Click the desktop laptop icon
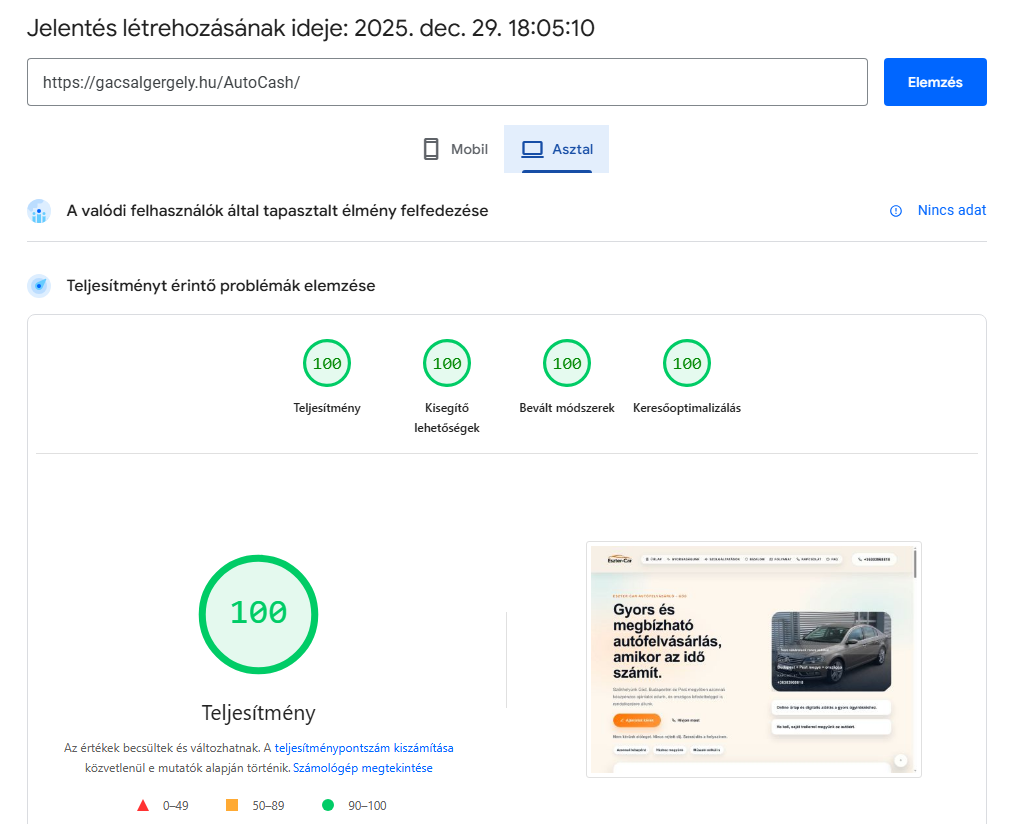The width and height of the screenshot is (1013, 824). click(x=533, y=149)
